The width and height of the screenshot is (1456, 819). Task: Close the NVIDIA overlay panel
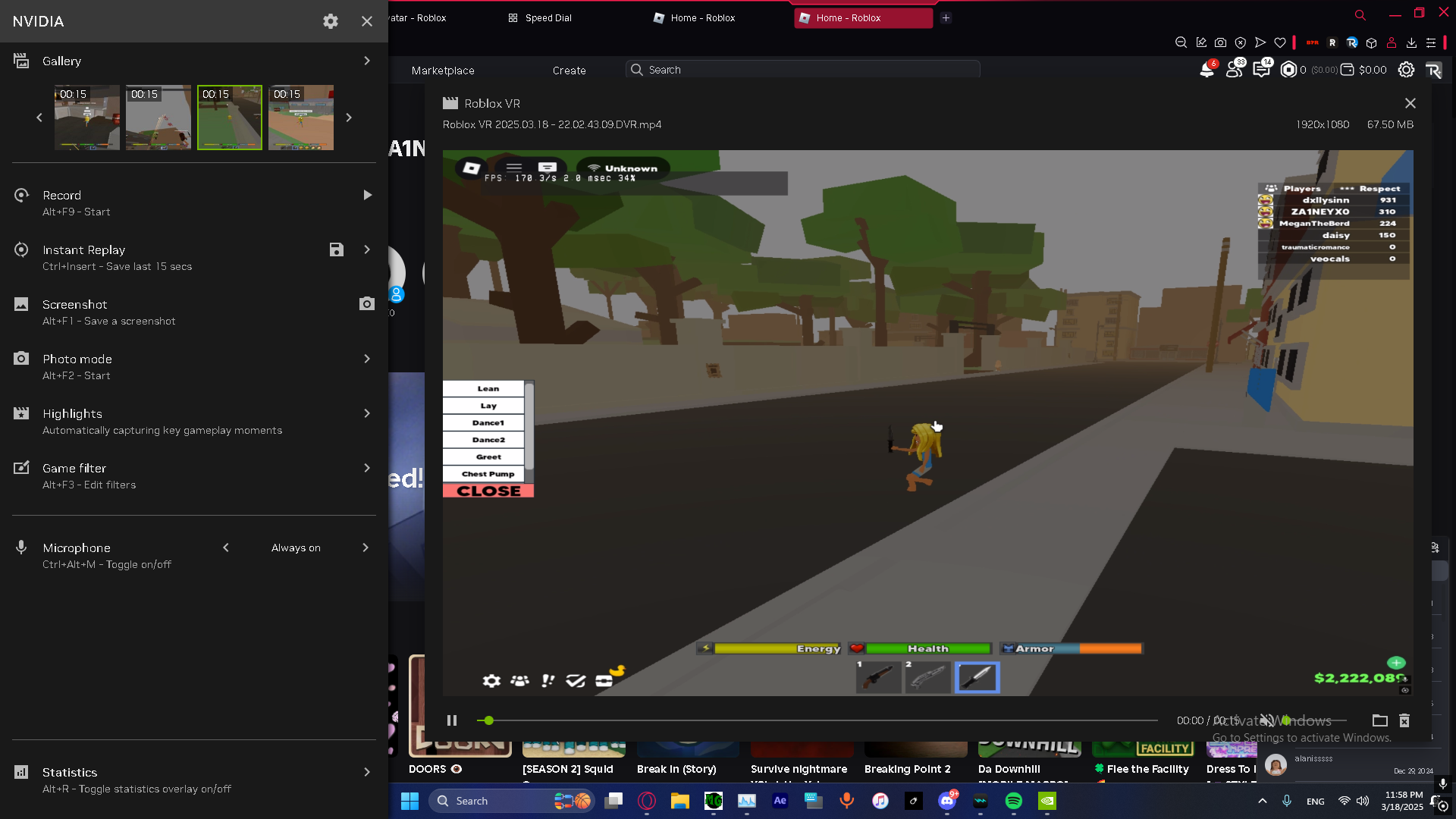(367, 21)
